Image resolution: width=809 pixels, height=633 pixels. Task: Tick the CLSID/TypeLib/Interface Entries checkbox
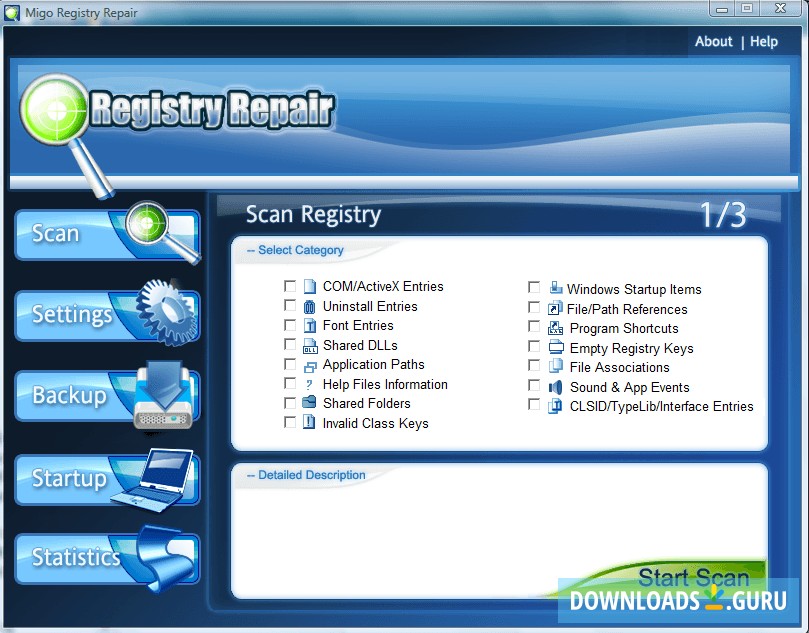click(534, 404)
